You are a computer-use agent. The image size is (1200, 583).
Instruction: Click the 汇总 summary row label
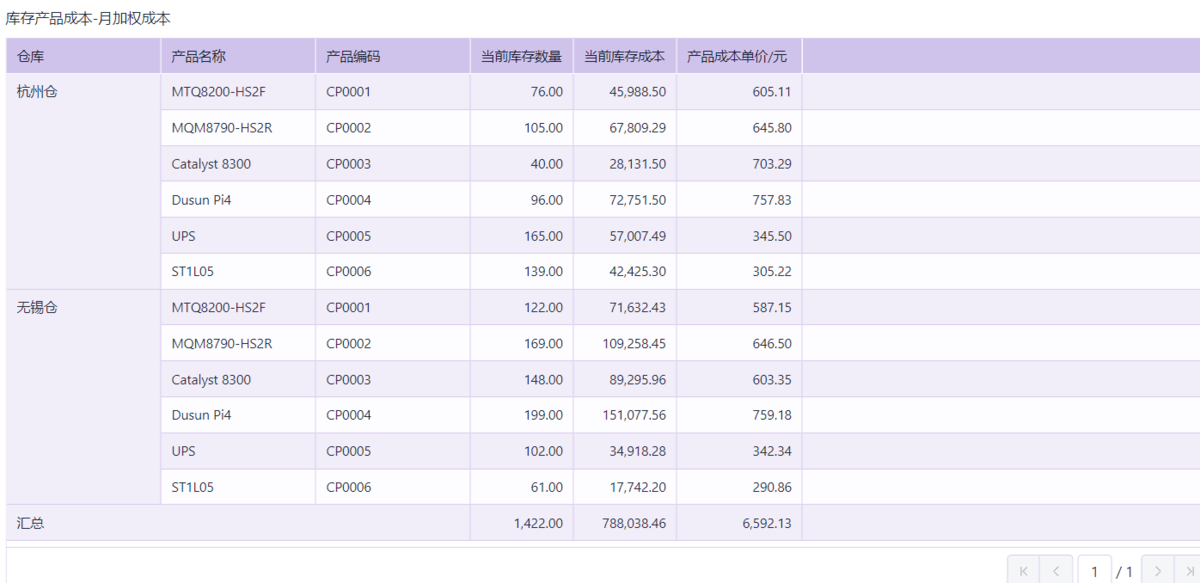coord(31,523)
